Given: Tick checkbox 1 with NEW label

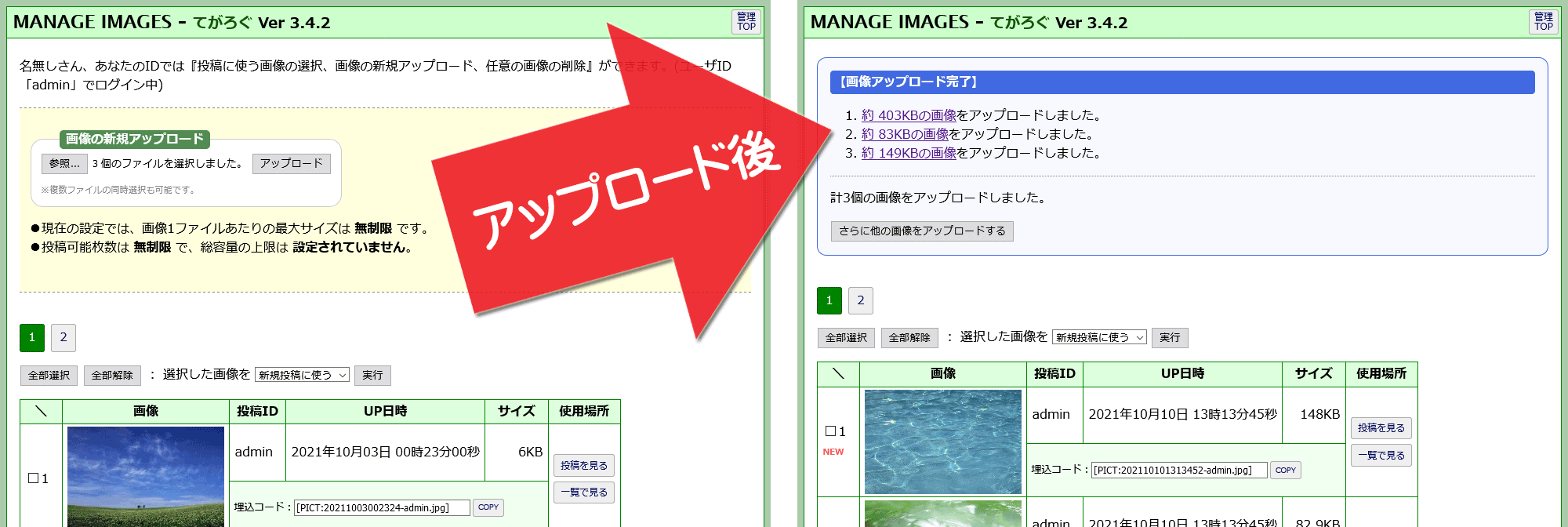Looking at the screenshot, I should coord(831,431).
